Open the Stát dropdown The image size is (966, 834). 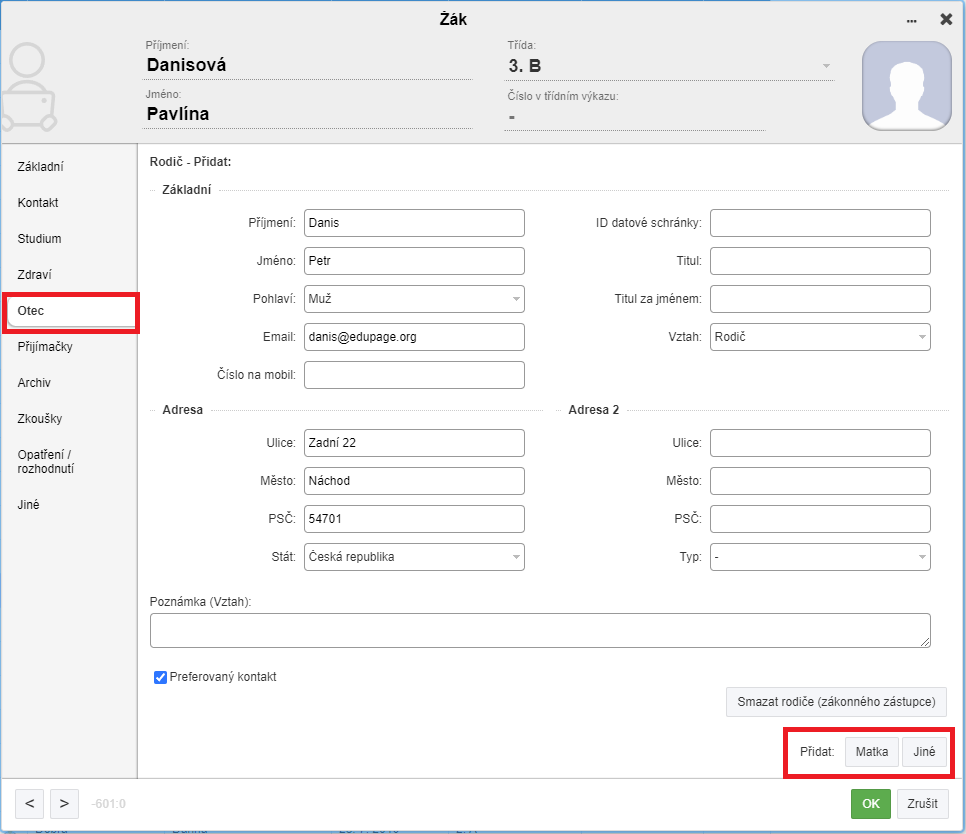[414, 557]
